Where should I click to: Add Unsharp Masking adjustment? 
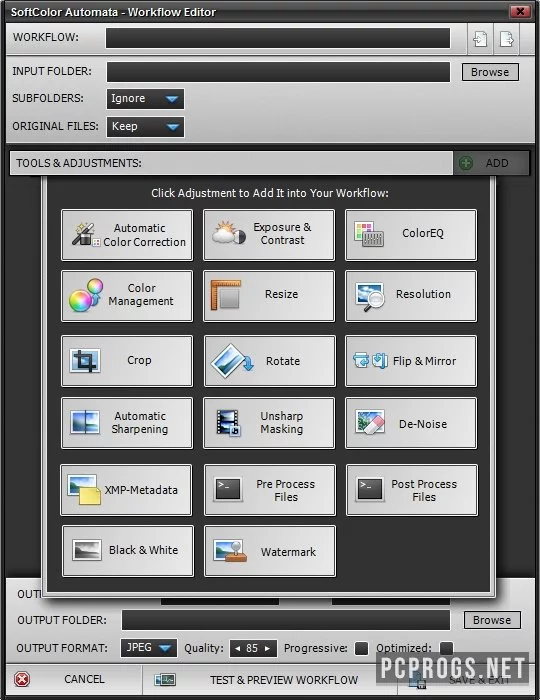[269, 423]
